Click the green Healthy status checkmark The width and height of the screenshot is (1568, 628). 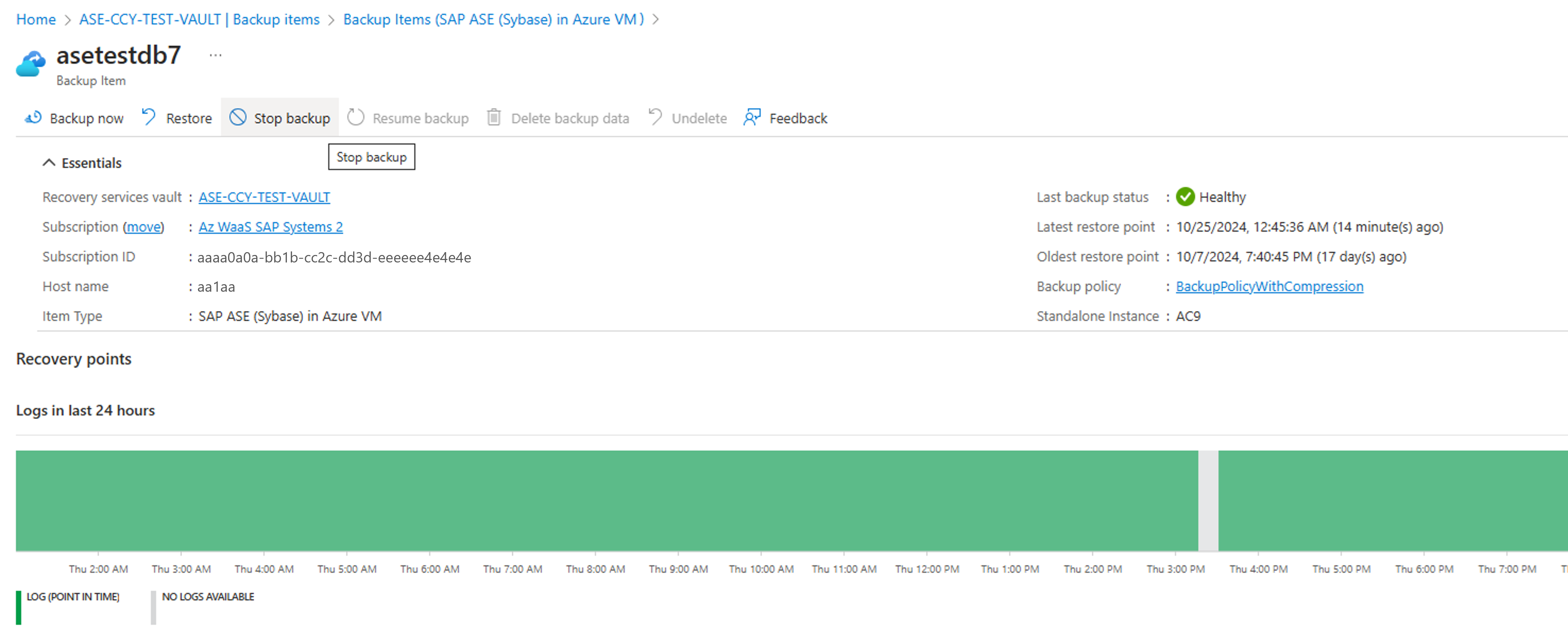(1185, 197)
